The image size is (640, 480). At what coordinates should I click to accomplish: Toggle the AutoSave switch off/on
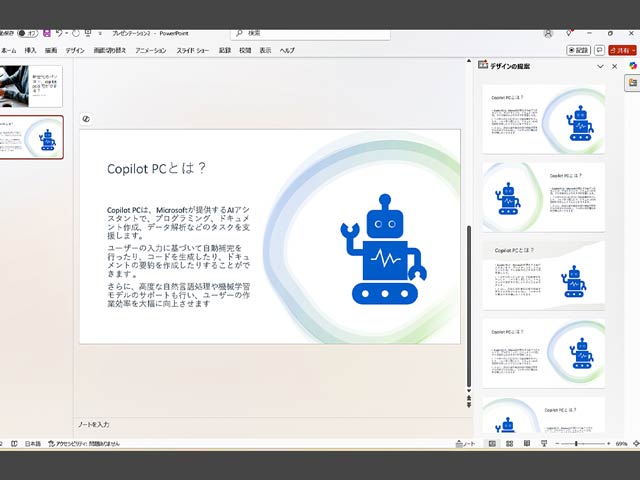click(27, 33)
